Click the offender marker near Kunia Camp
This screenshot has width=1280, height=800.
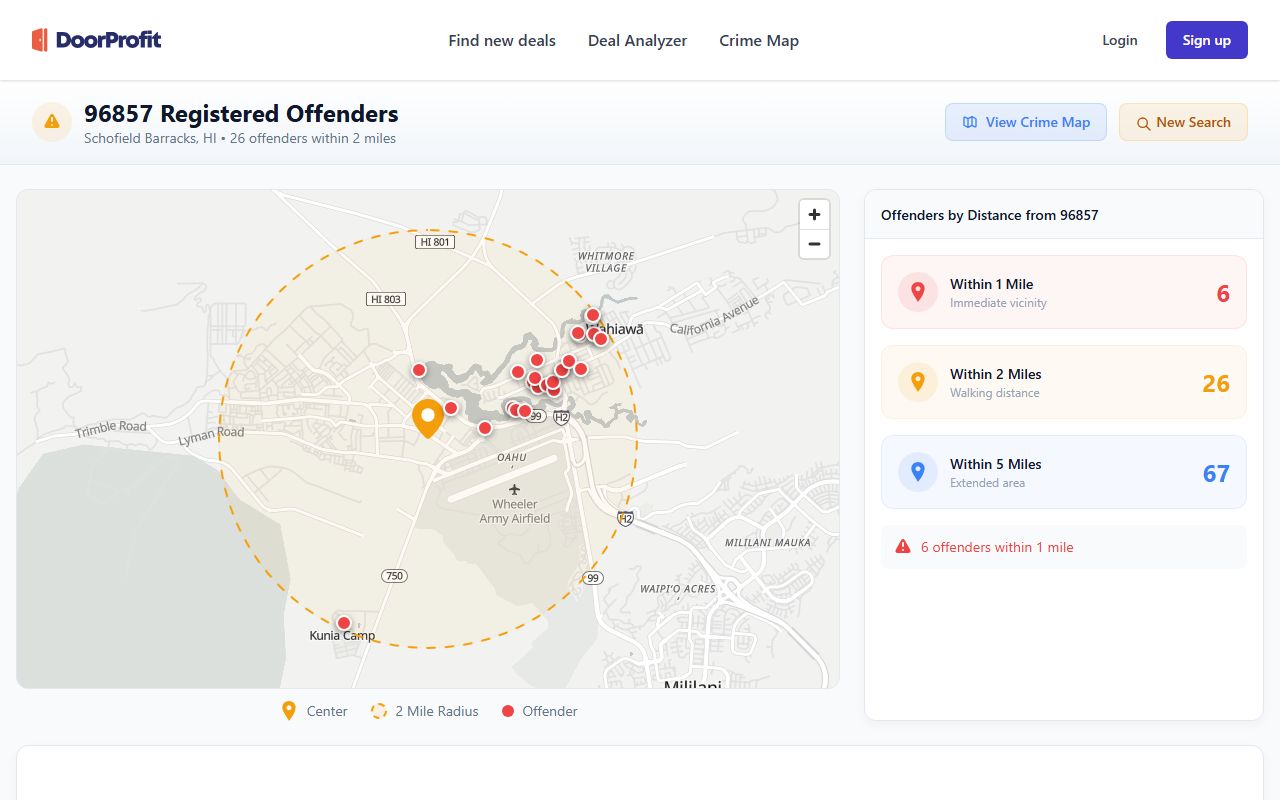pyautogui.click(x=344, y=623)
